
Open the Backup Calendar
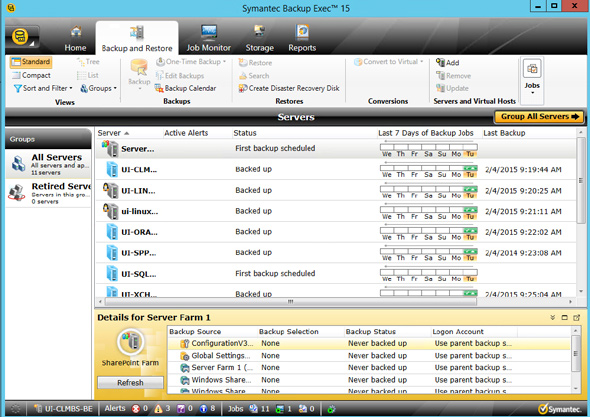click(186, 88)
